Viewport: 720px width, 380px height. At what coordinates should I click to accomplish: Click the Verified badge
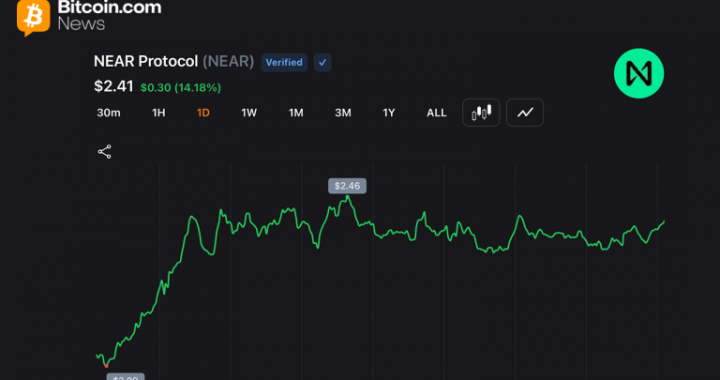284,62
